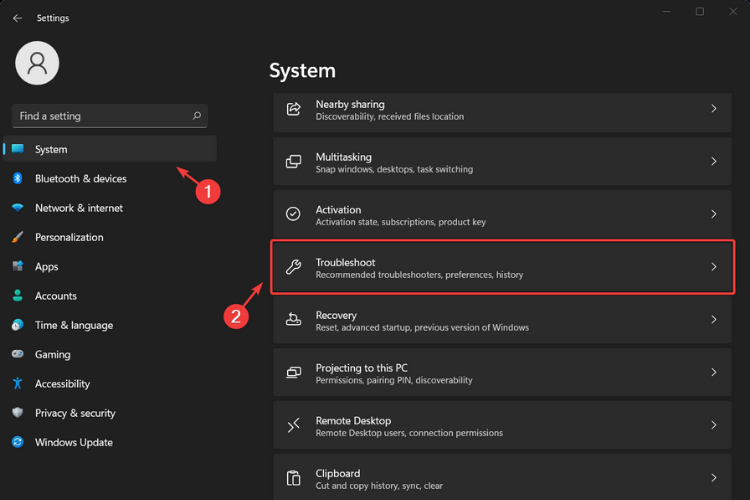Image resolution: width=750 pixels, height=500 pixels.
Task: Click the Wi-Fi Network icon in sidebar
Action: (18, 208)
